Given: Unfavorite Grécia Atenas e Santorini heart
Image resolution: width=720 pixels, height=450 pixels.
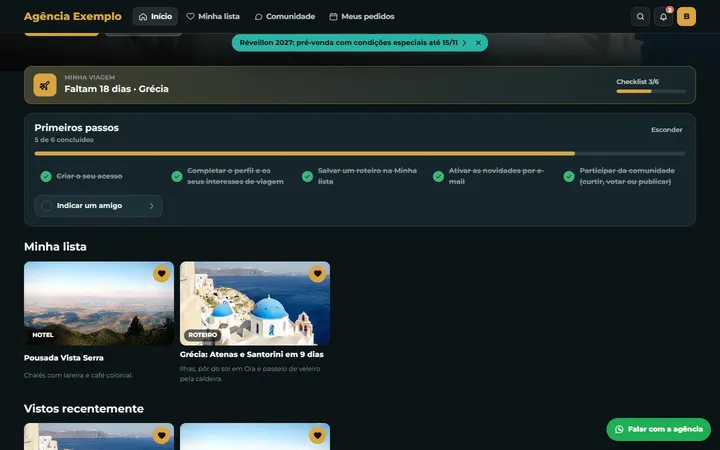Looking at the screenshot, I should pyautogui.click(x=317, y=274).
